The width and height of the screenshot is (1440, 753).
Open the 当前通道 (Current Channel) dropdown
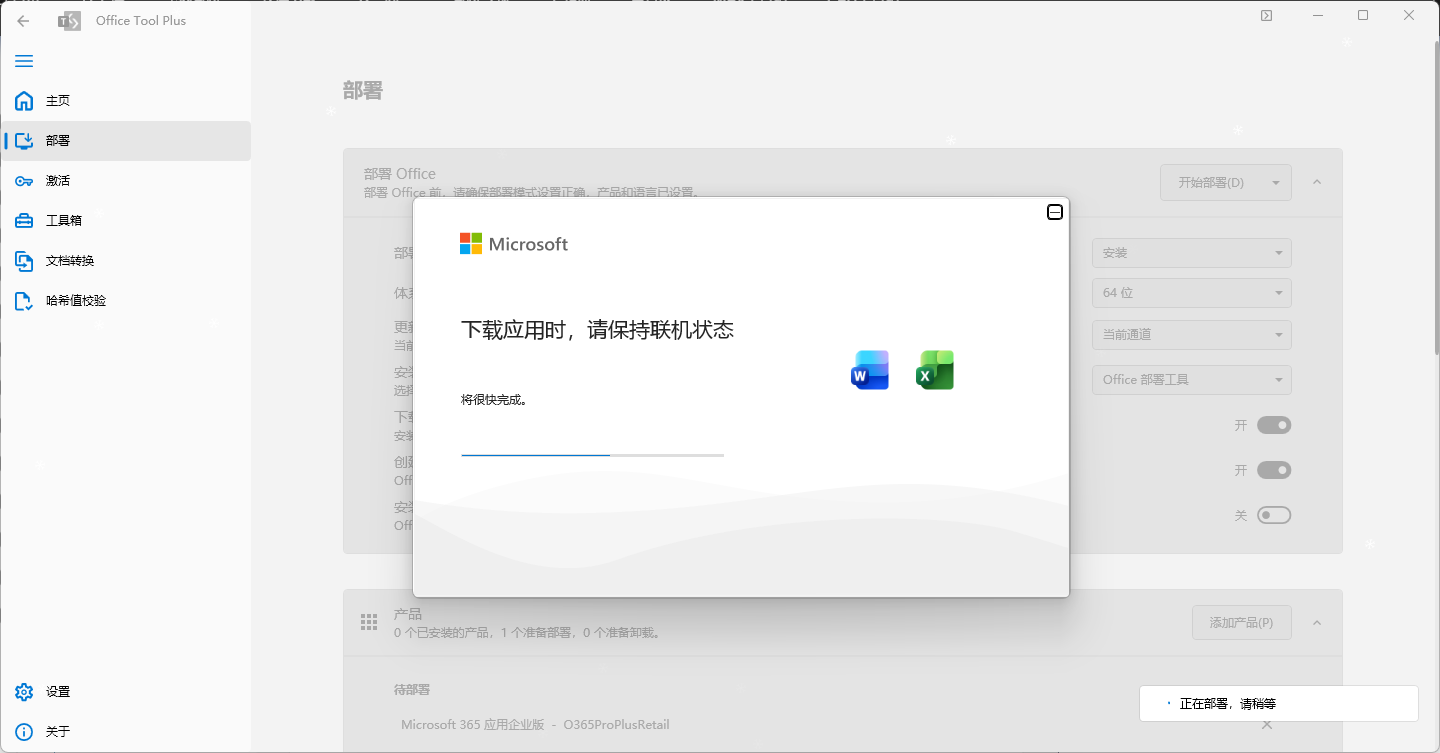pyautogui.click(x=1191, y=334)
